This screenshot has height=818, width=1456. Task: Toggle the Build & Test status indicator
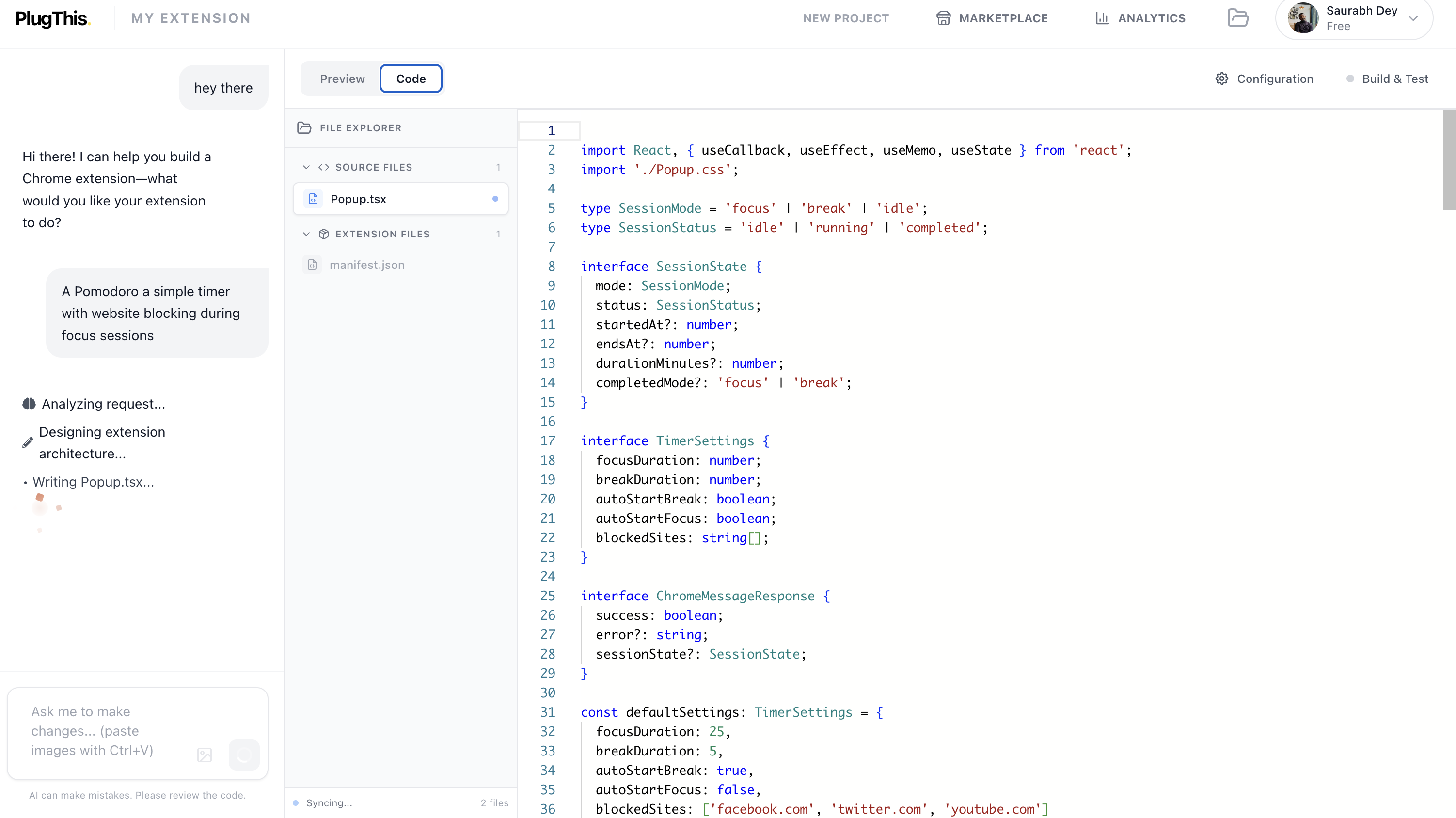click(1351, 79)
